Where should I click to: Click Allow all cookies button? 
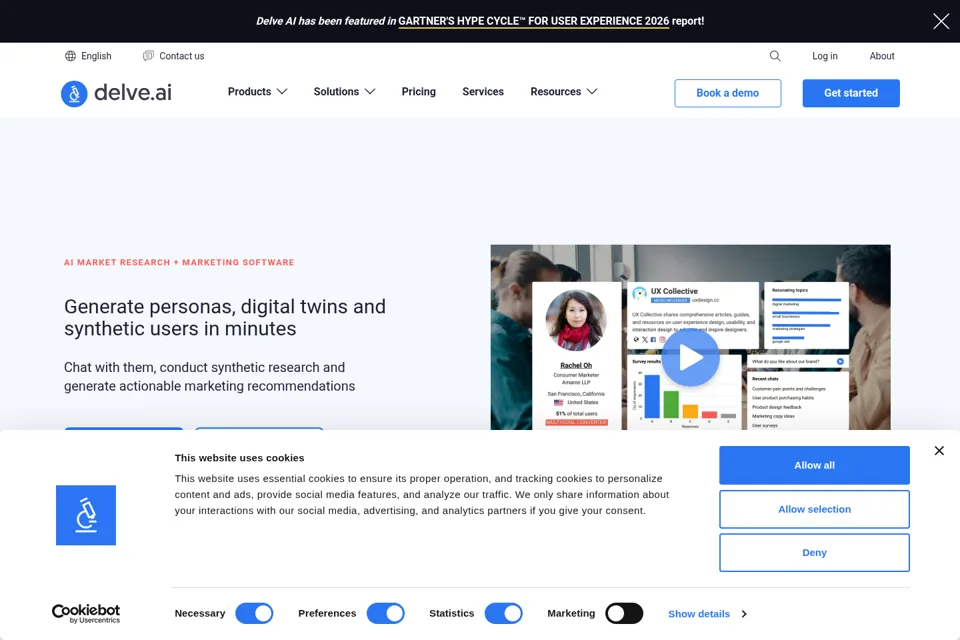(x=814, y=465)
